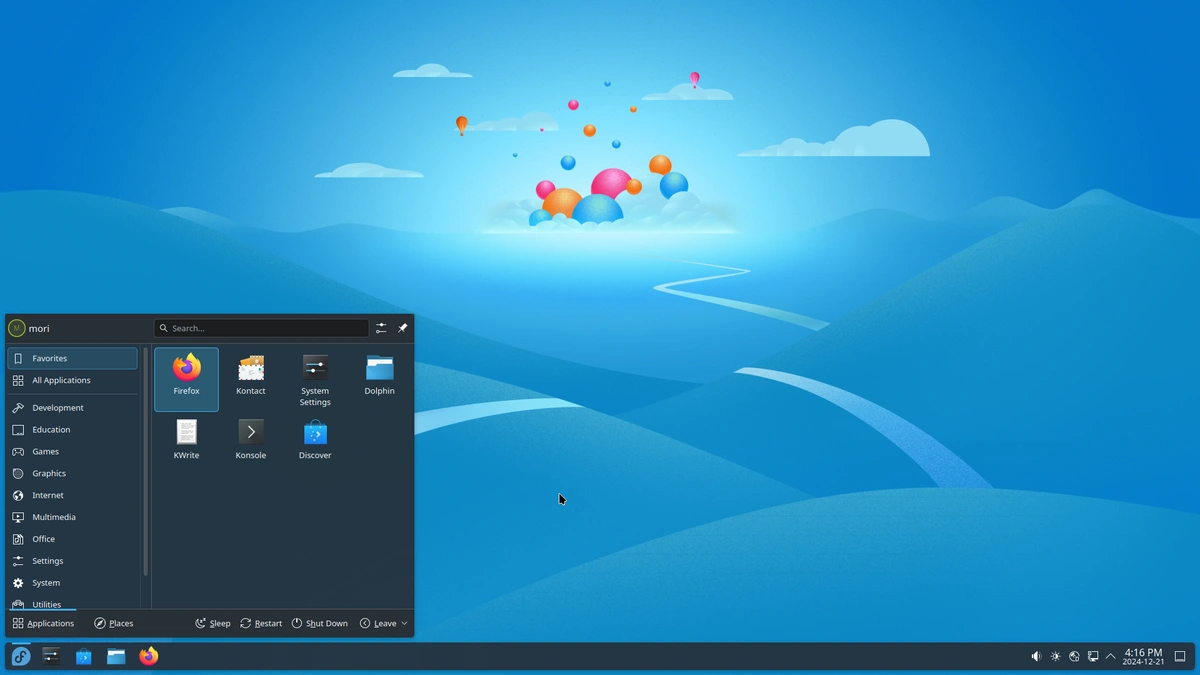Open the clock to show calendar
The height and width of the screenshot is (675, 1200).
tap(1142, 656)
